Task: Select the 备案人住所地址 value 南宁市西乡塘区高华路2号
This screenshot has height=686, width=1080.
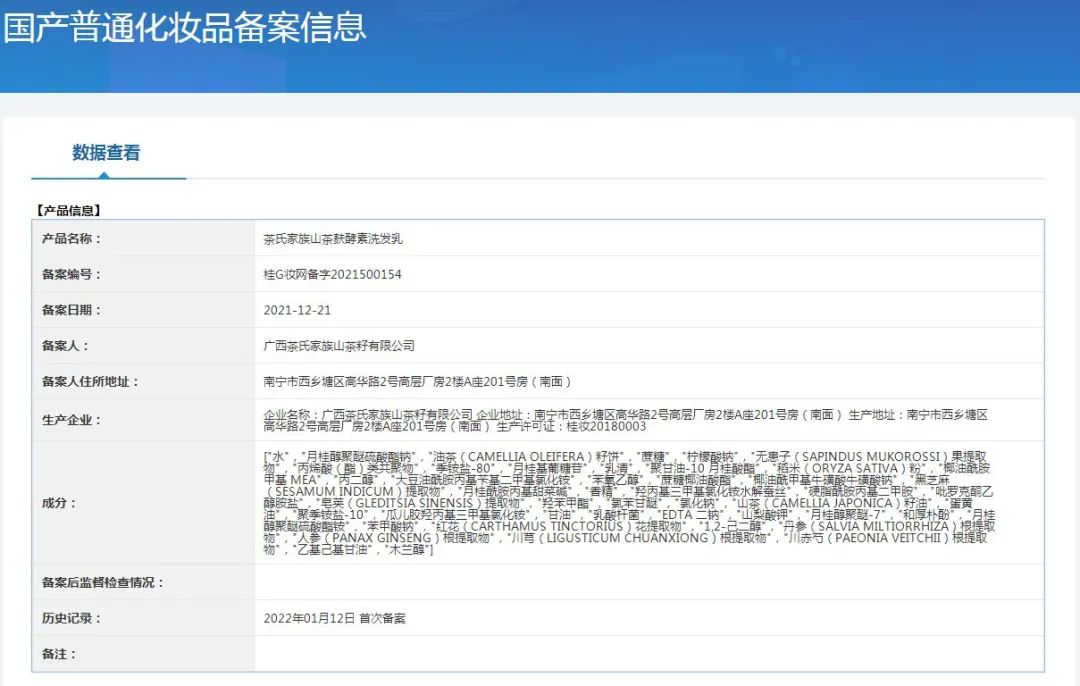Action: 417,382
